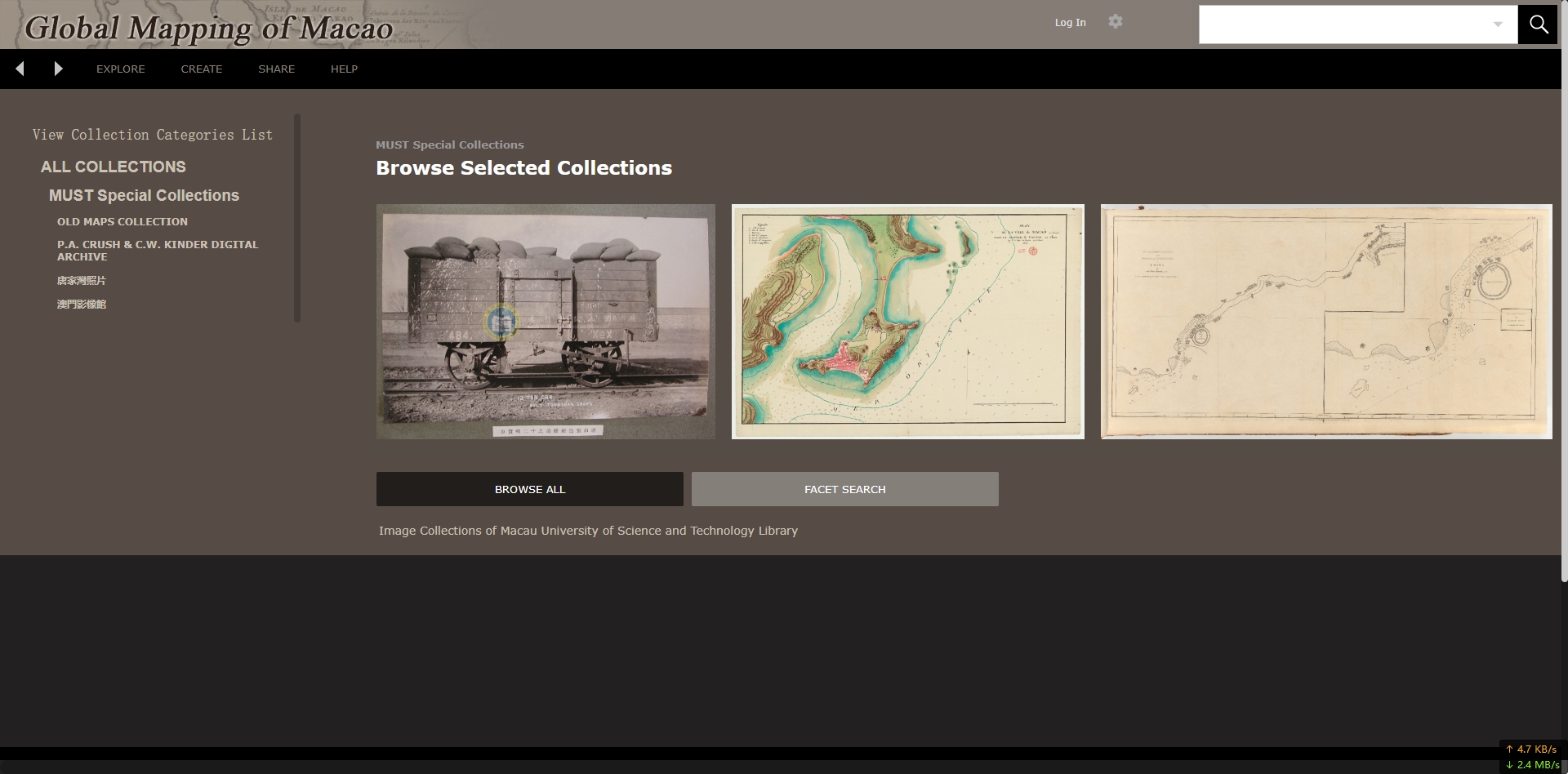This screenshot has width=1568, height=774.
Task: Select MUST Special Collections in sidebar
Action: point(144,195)
